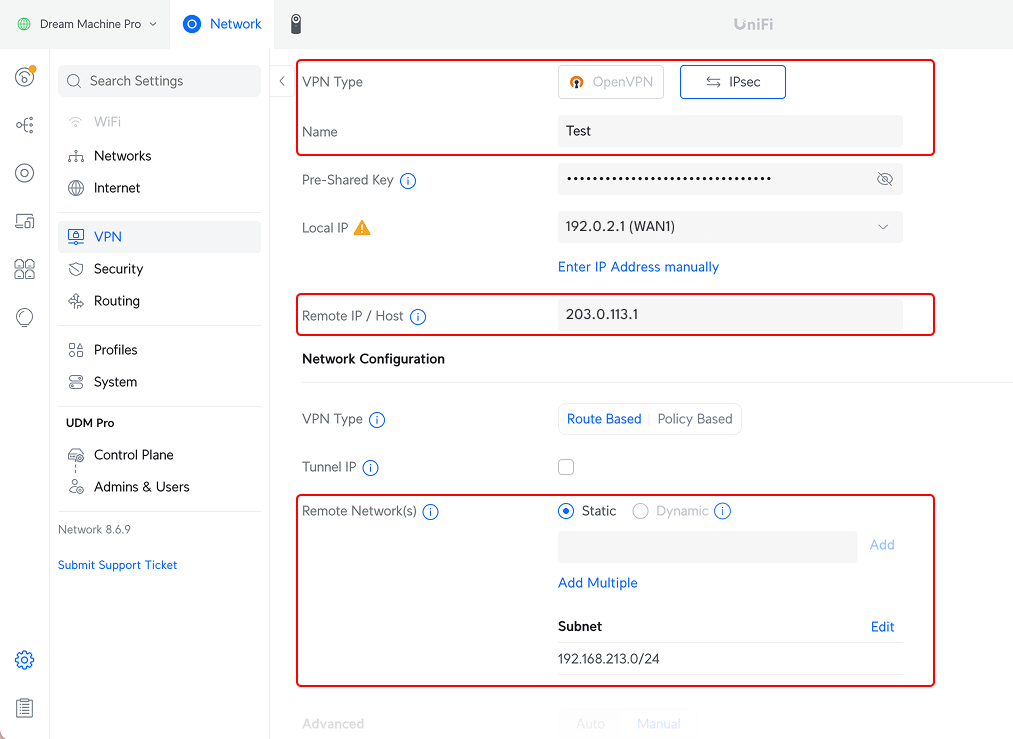Enable the Tunnel IP checkbox
The height and width of the screenshot is (739, 1013).
pos(566,467)
